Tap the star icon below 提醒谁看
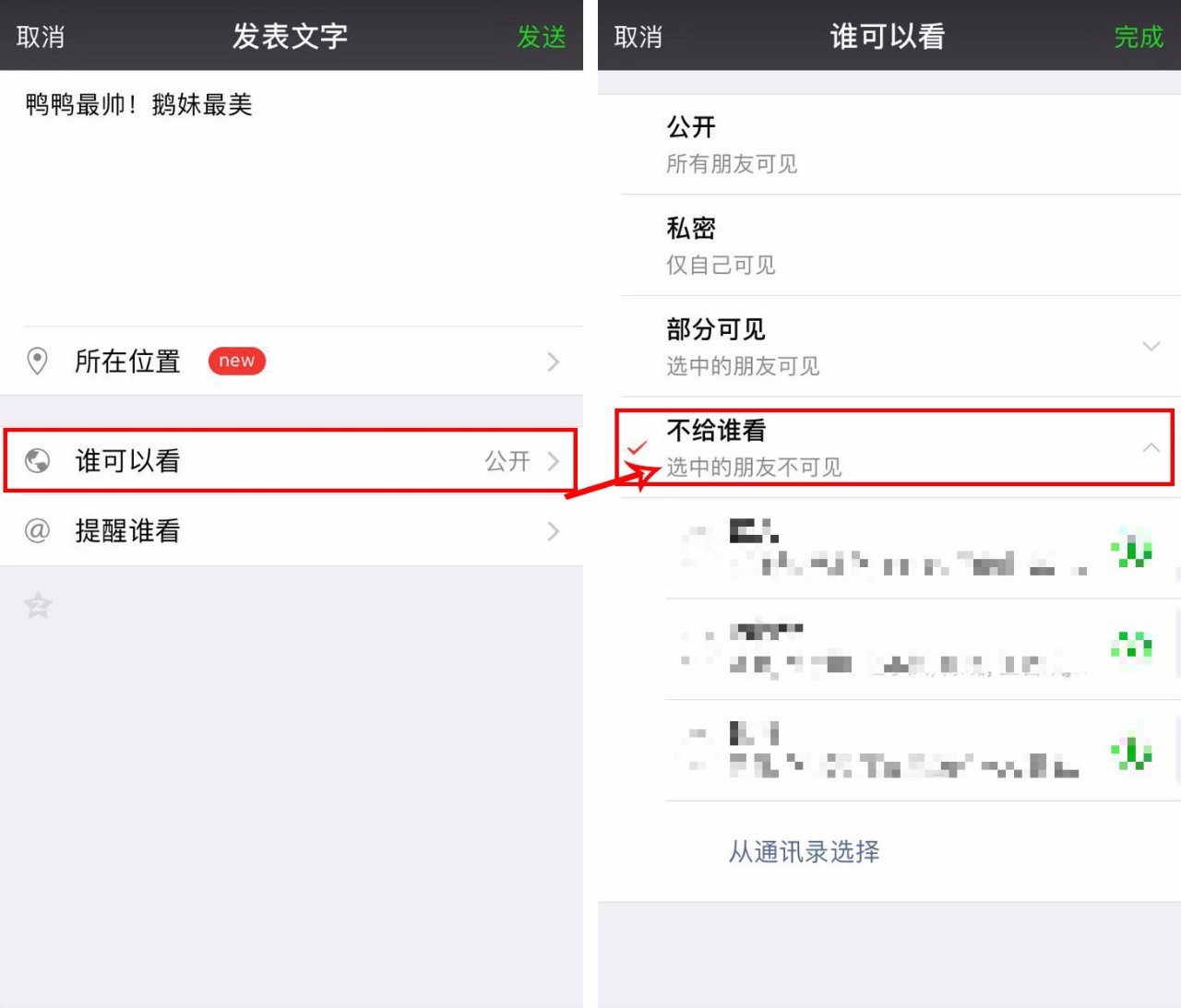 (x=38, y=605)
